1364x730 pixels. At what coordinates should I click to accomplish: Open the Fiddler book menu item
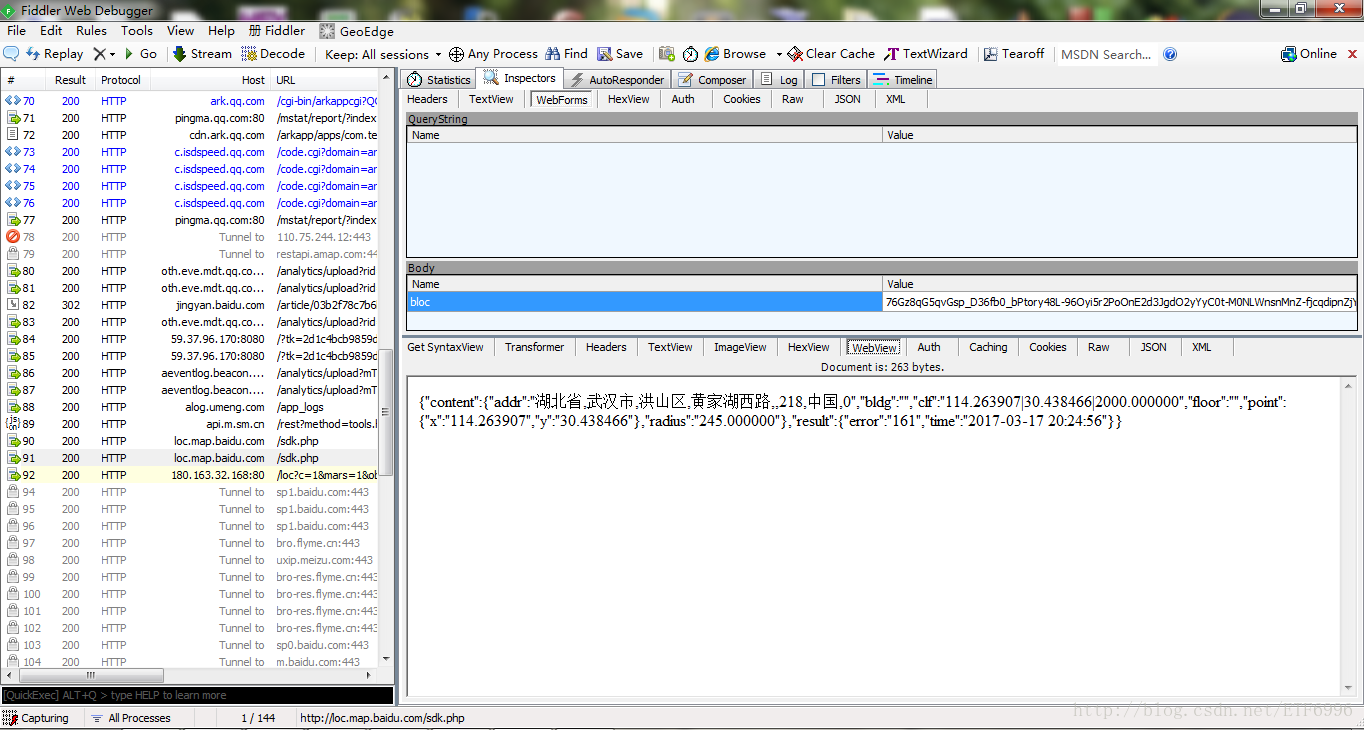(x=277, y=31)
